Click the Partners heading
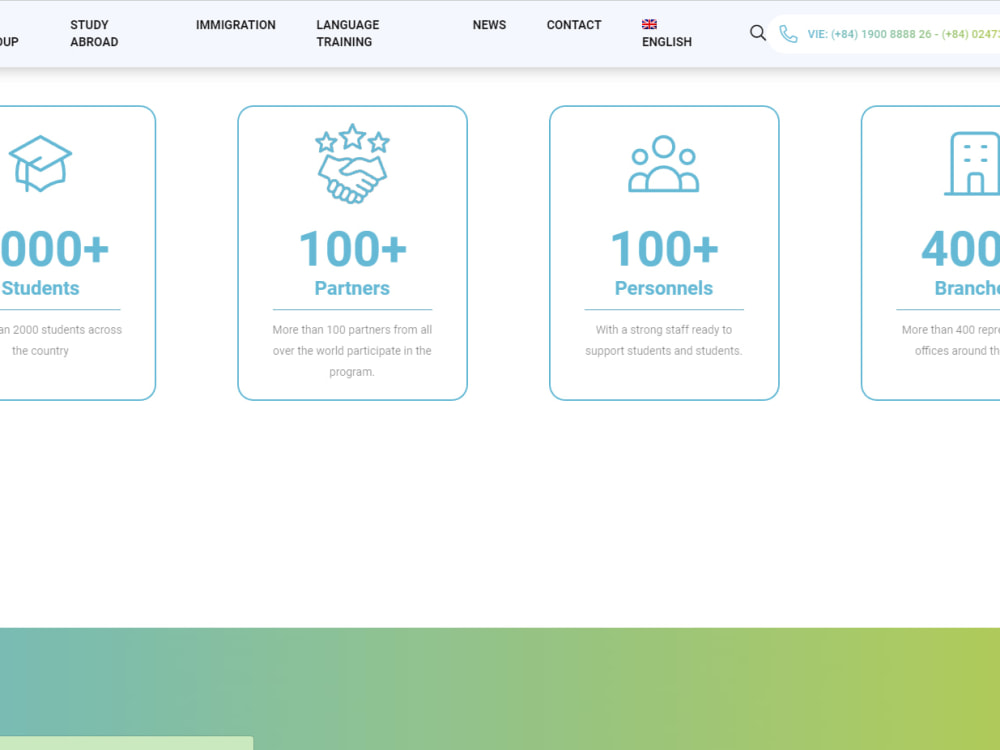The height and width of the screenshot is (750, 1000). tap(352, 288)
